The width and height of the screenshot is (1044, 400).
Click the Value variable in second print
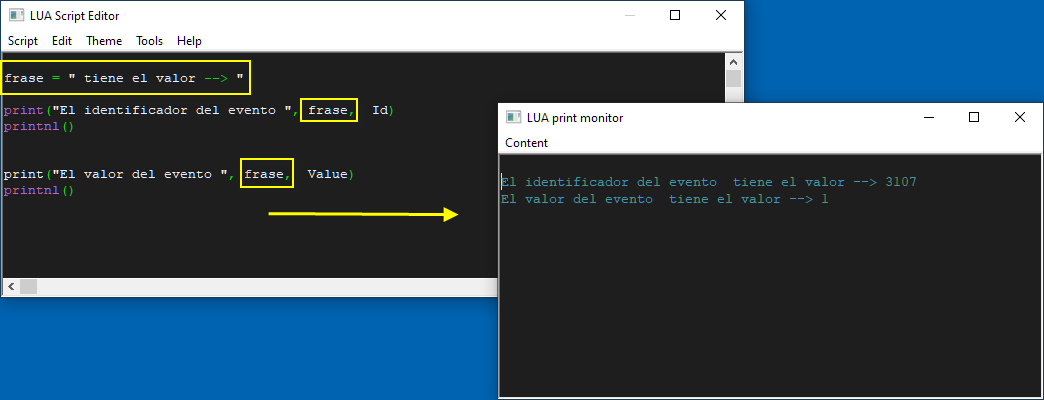327,174
